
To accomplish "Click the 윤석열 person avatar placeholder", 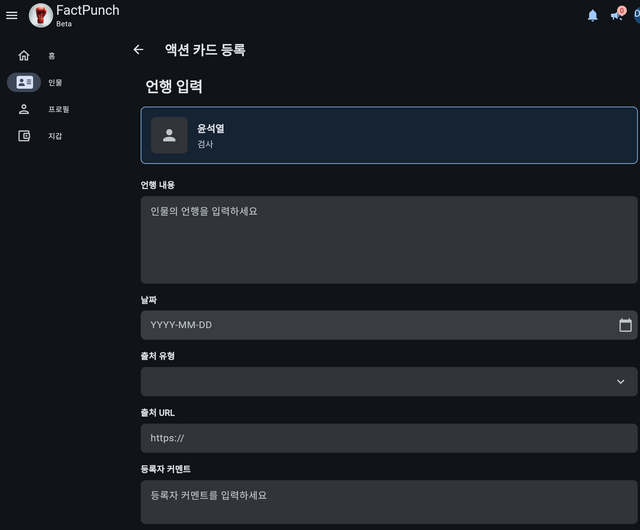I will pos(169,135).
